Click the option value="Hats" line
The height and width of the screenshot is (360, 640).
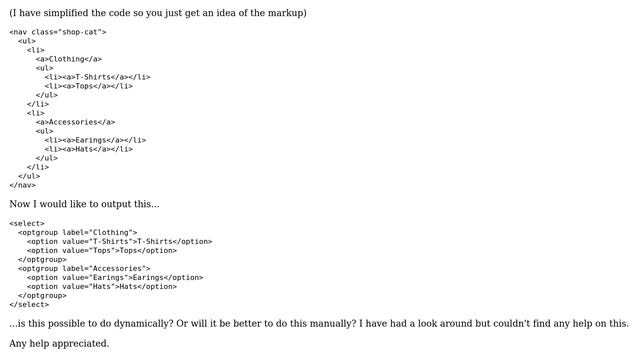[x=102, y=286]
